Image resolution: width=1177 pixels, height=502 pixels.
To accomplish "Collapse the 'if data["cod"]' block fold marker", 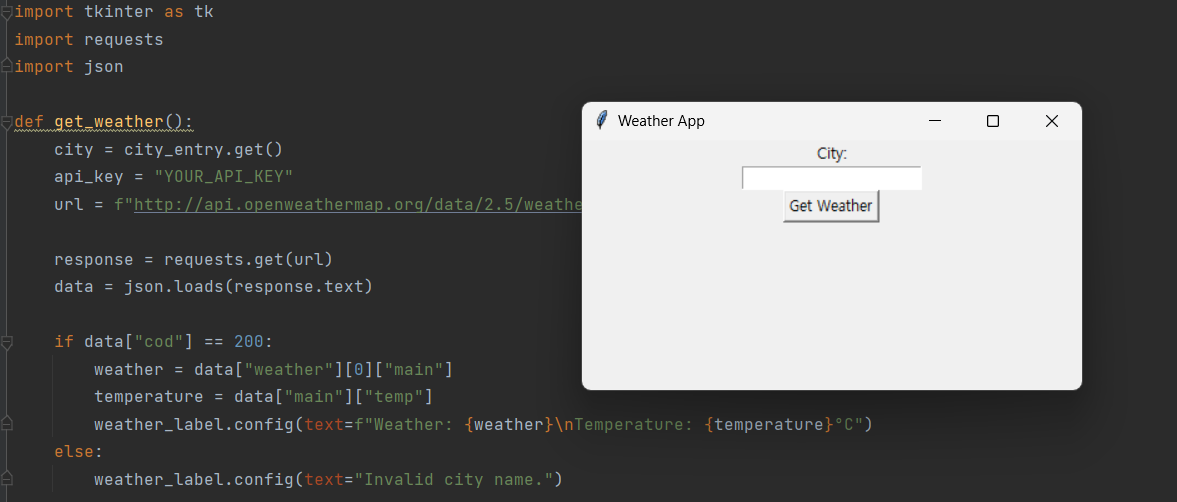I will (7, 342).
